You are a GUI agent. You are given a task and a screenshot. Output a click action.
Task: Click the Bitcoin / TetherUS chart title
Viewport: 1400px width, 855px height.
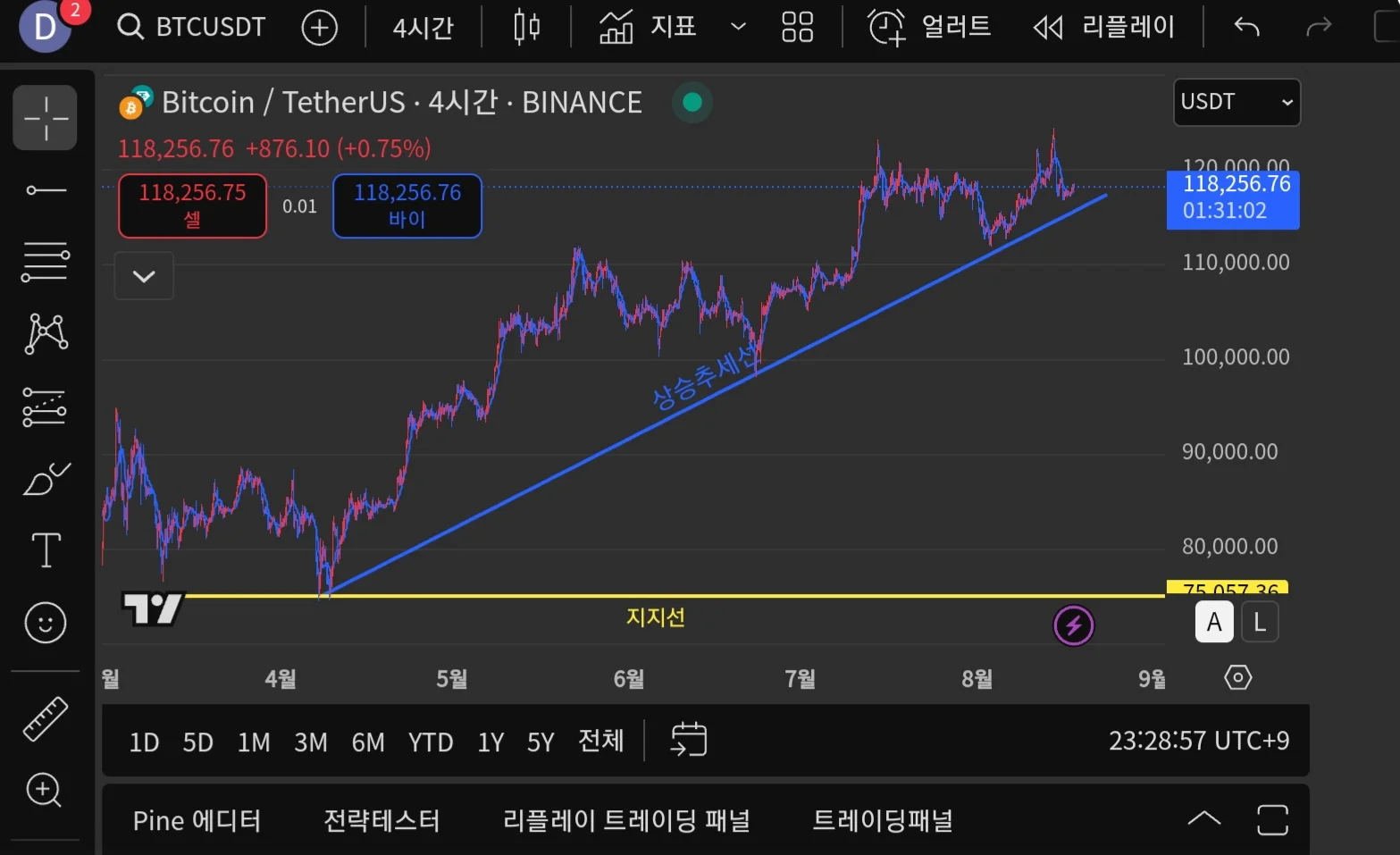(x=402, y=103)
